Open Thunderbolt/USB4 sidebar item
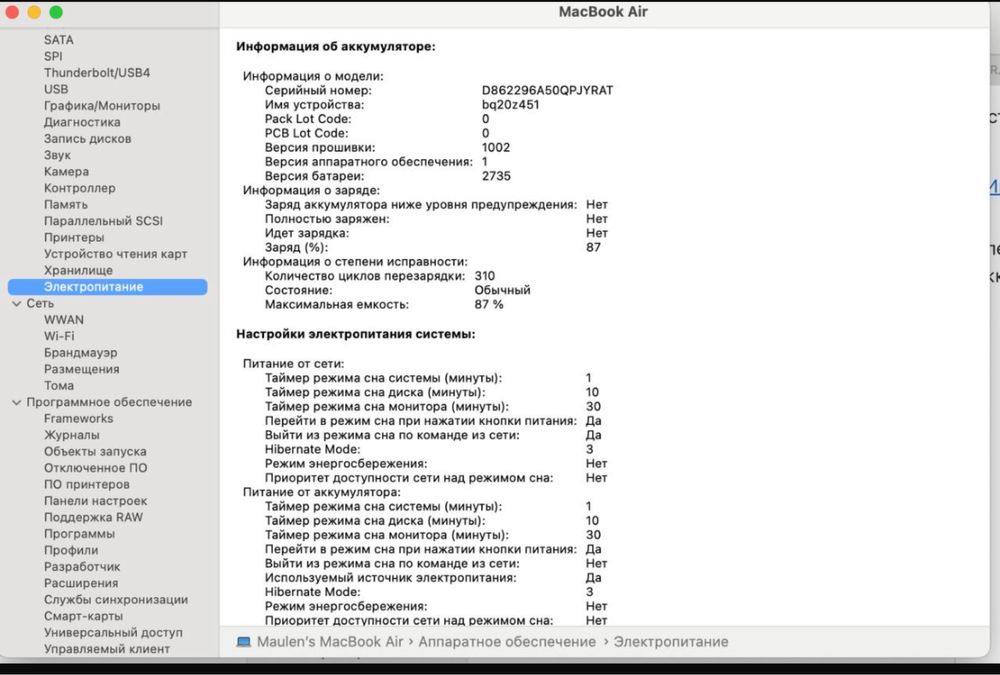 97,73
